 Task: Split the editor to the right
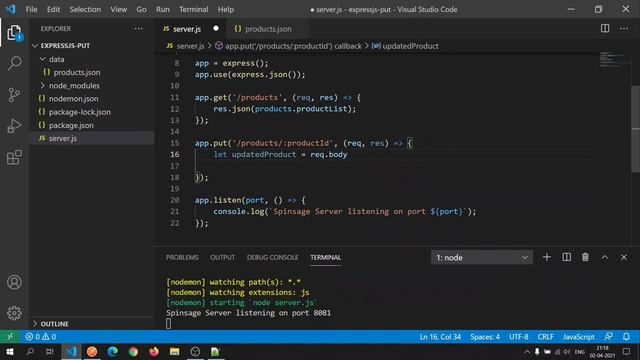[x=605, y=29]
